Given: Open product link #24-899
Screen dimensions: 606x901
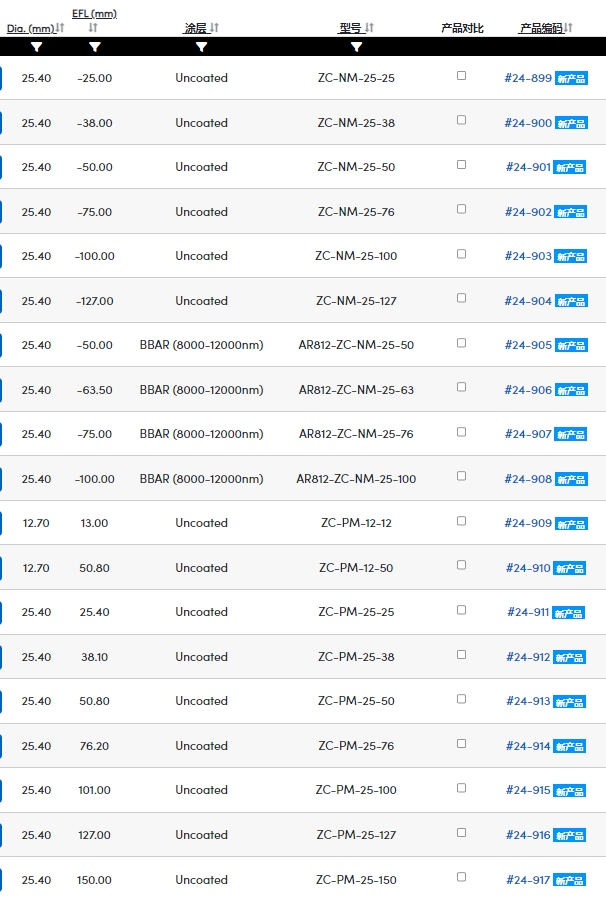Looking at the screenshot, I should [x=528, y=78].
